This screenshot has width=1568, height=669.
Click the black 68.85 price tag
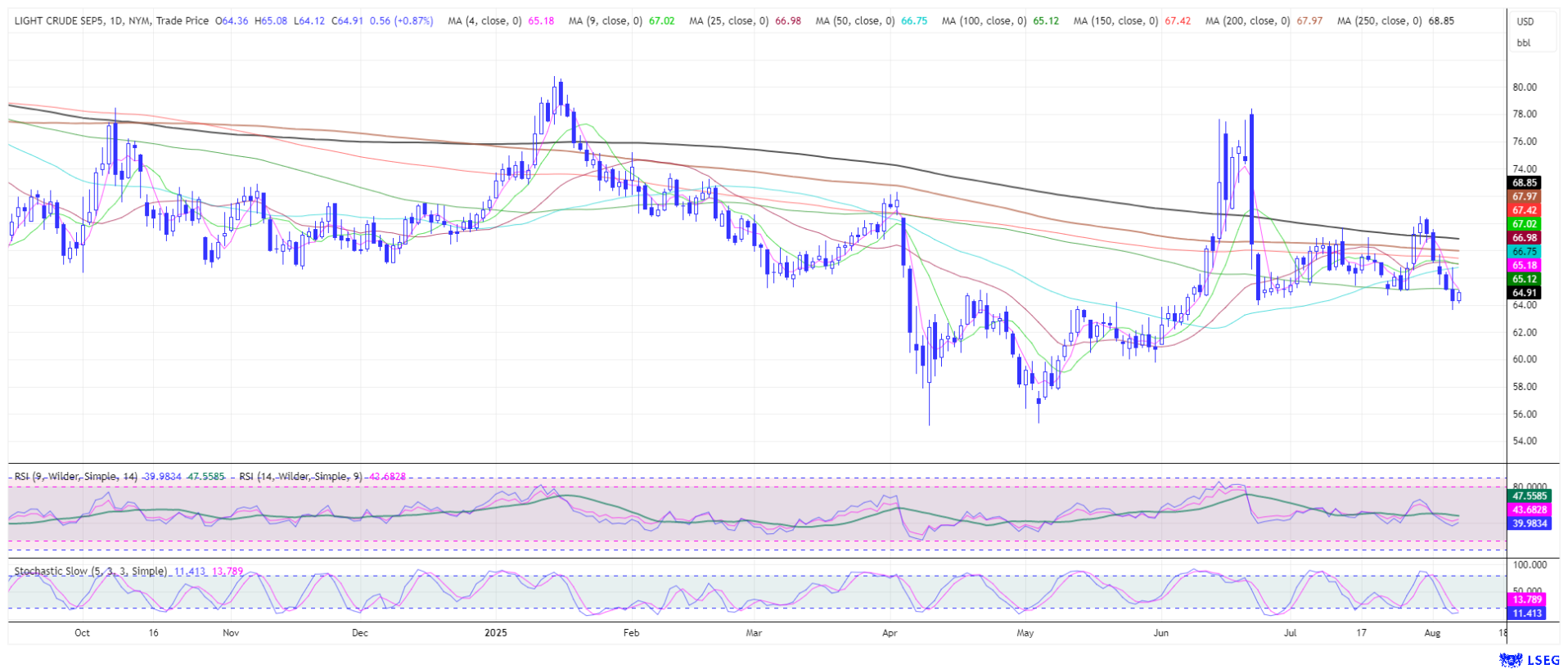point(1525,183)
